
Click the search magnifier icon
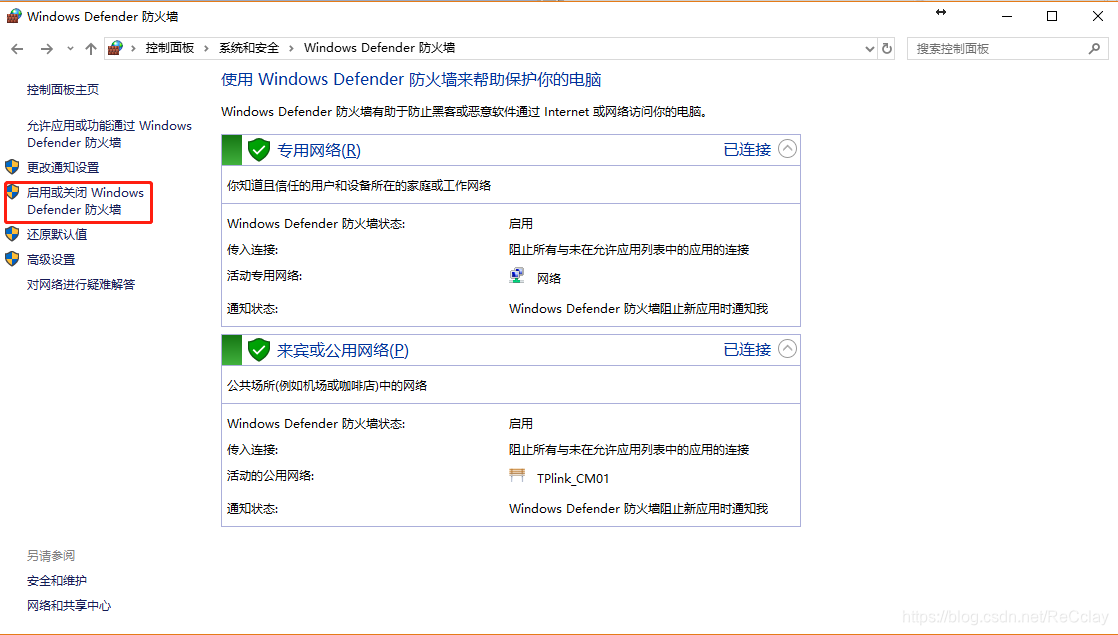coord(1094,48)
